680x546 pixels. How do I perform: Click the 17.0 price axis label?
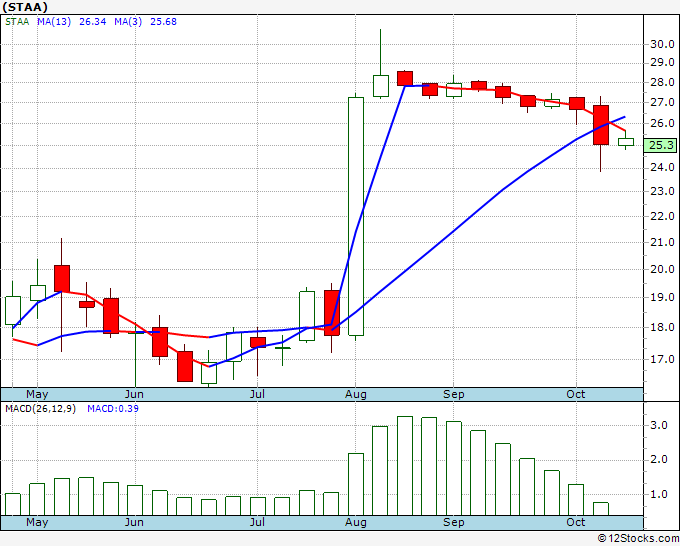pos(662,359)
